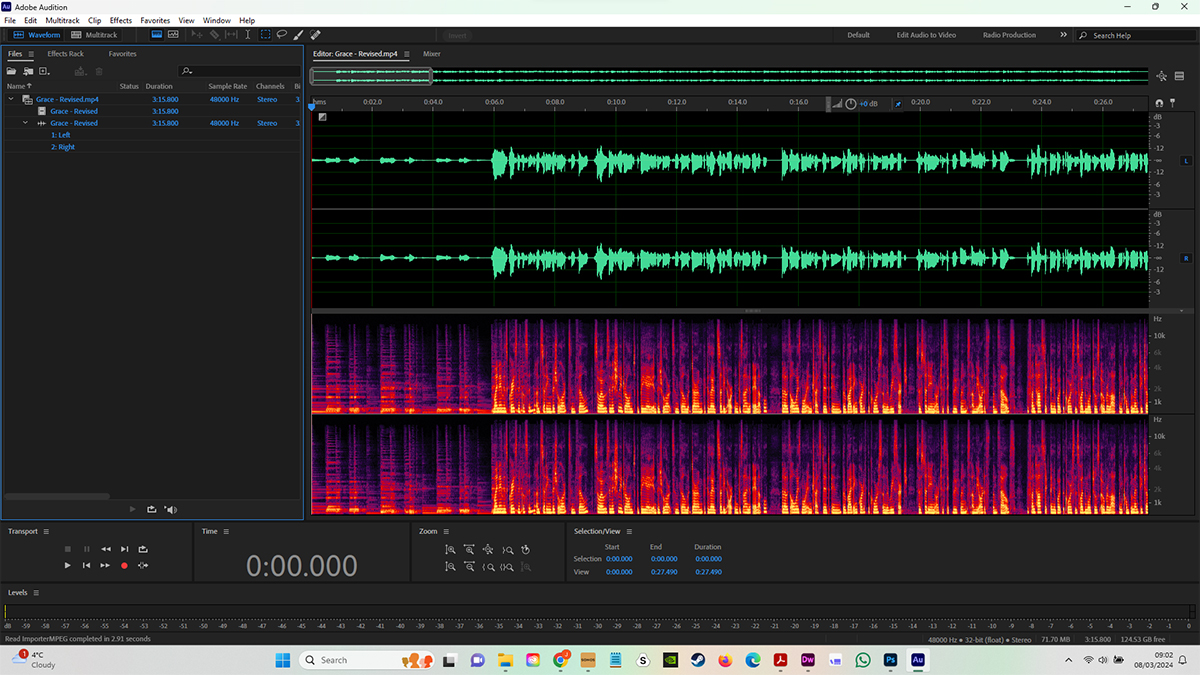Viewport: 1200px width, 675px height.
Task: Toggle Loop Playback in Transport
Action: 143,549
